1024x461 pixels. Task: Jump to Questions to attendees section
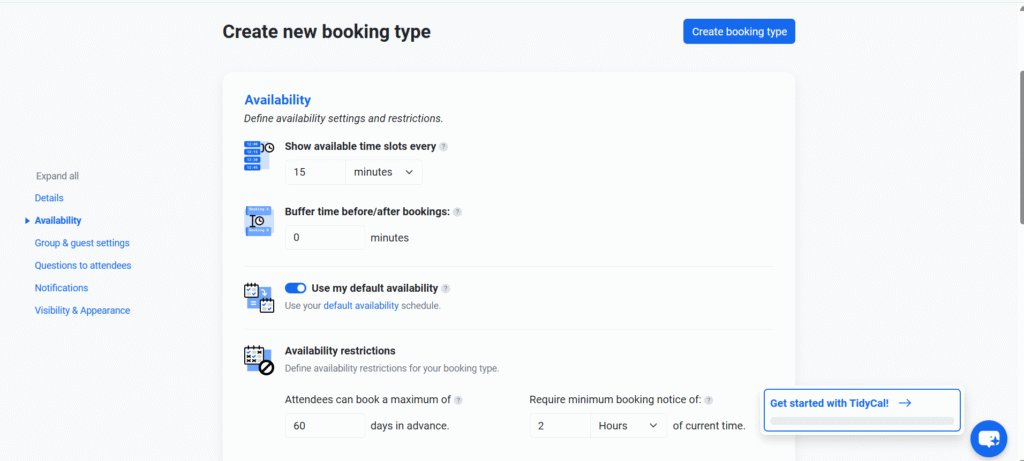coord(83,266)
